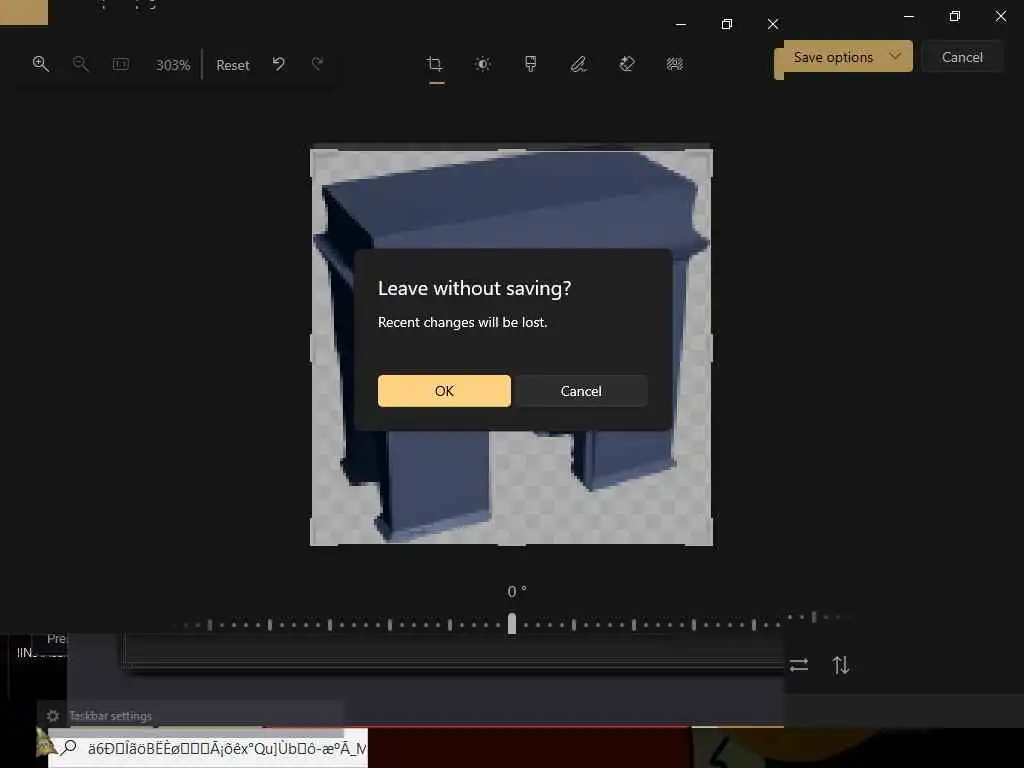
Task: Click the table image preview
Action: [511, 347]
